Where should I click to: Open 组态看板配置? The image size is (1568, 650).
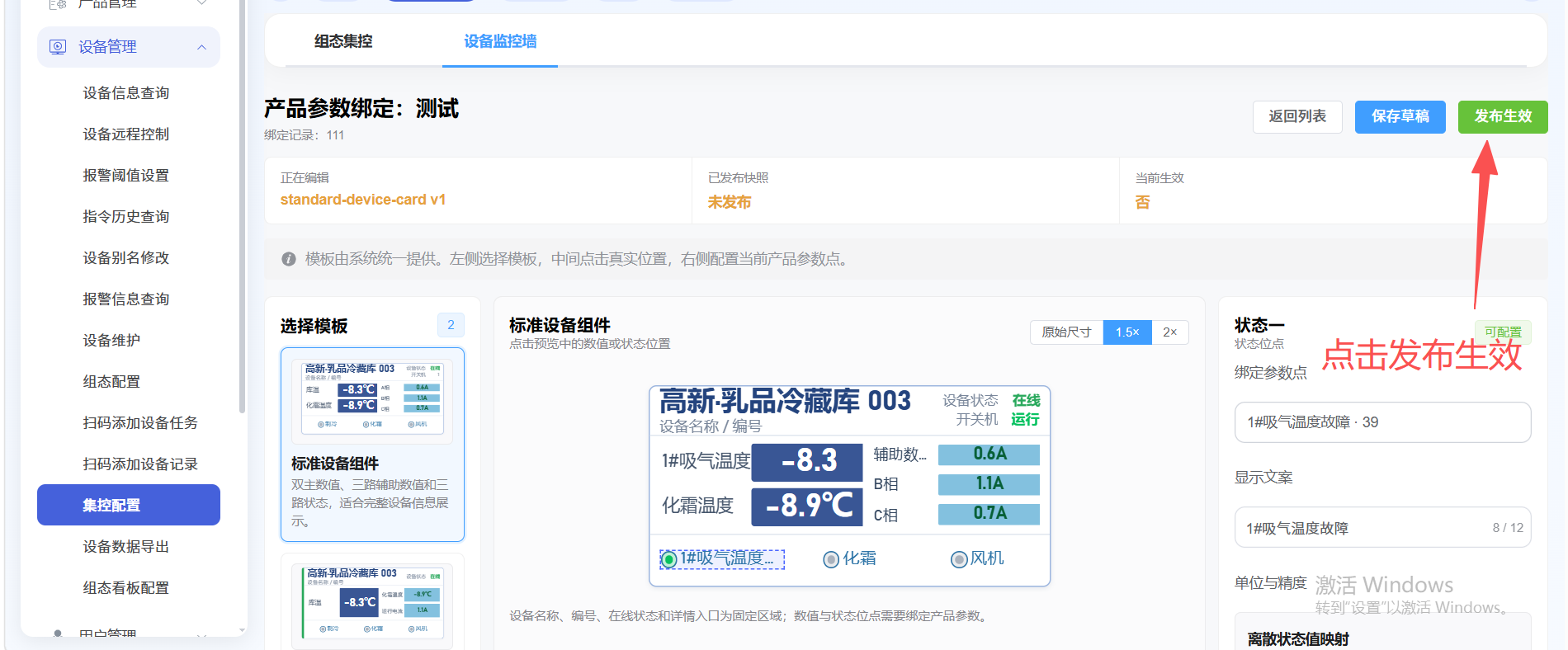coord(126,588)
